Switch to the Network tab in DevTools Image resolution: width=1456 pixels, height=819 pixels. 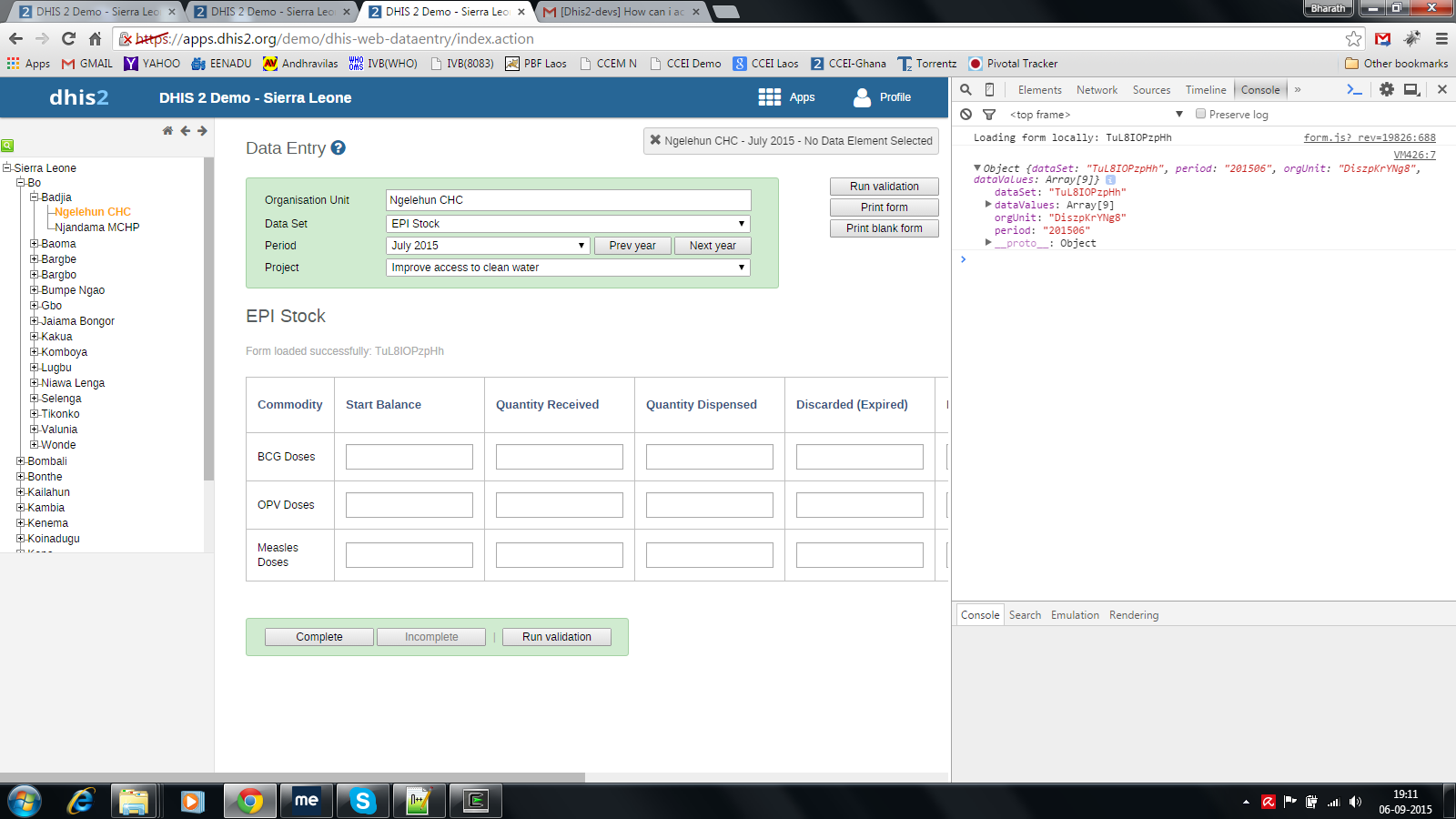1097,90
